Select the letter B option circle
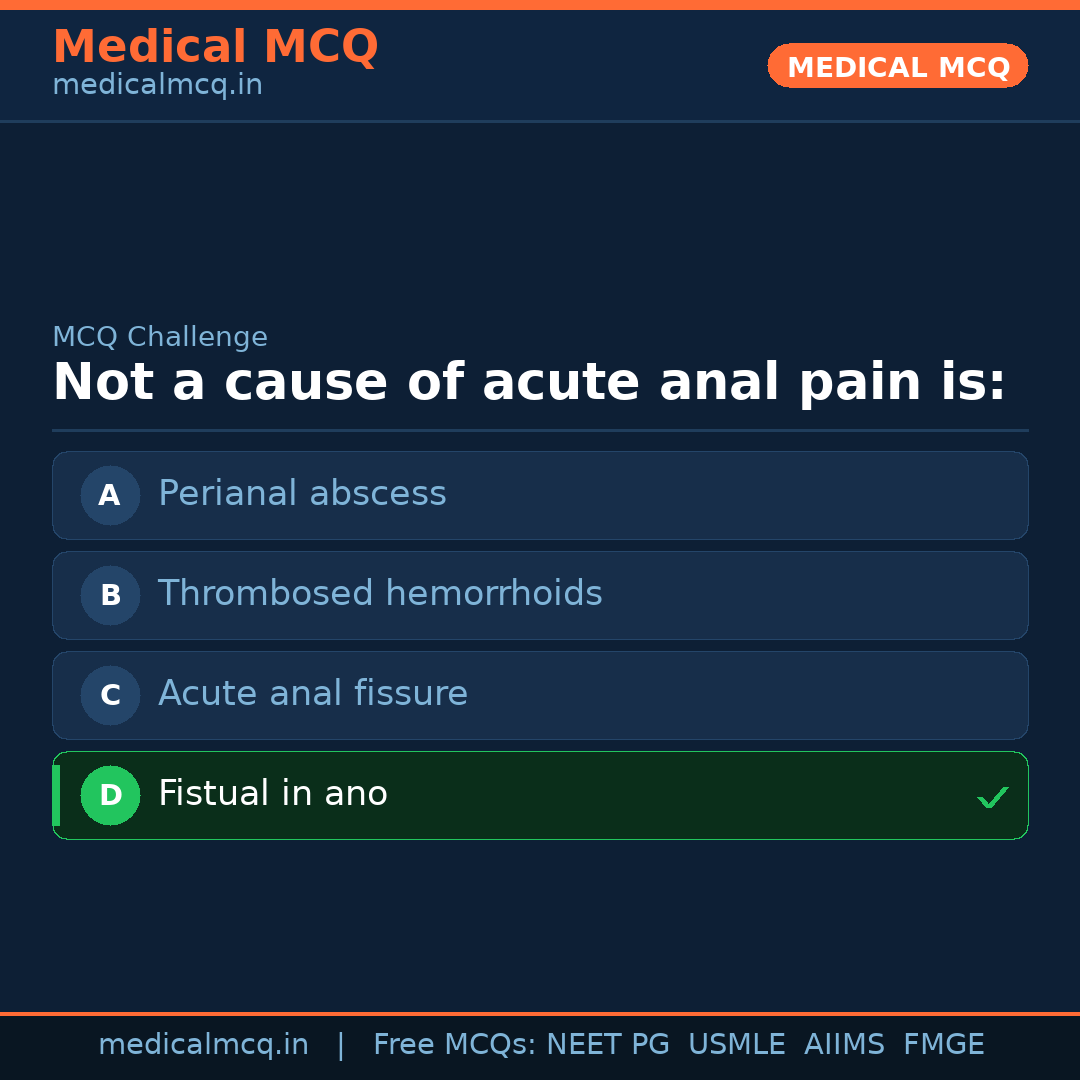1080x1080 pixels. point(110,595)
